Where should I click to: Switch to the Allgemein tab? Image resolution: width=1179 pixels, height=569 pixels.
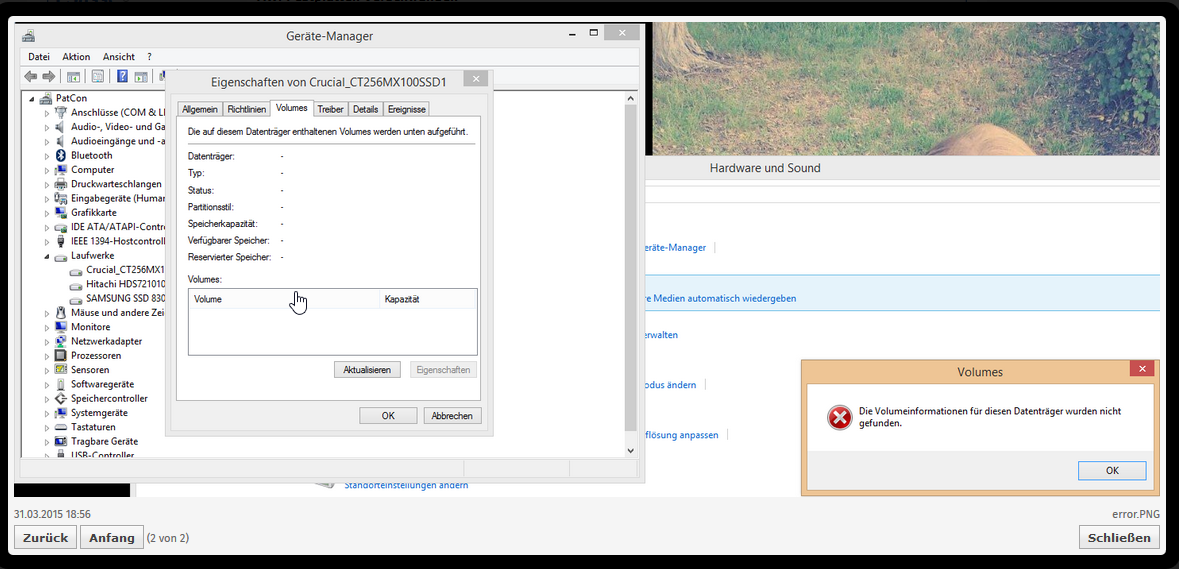pyautogui.click(x=200, y=110)
